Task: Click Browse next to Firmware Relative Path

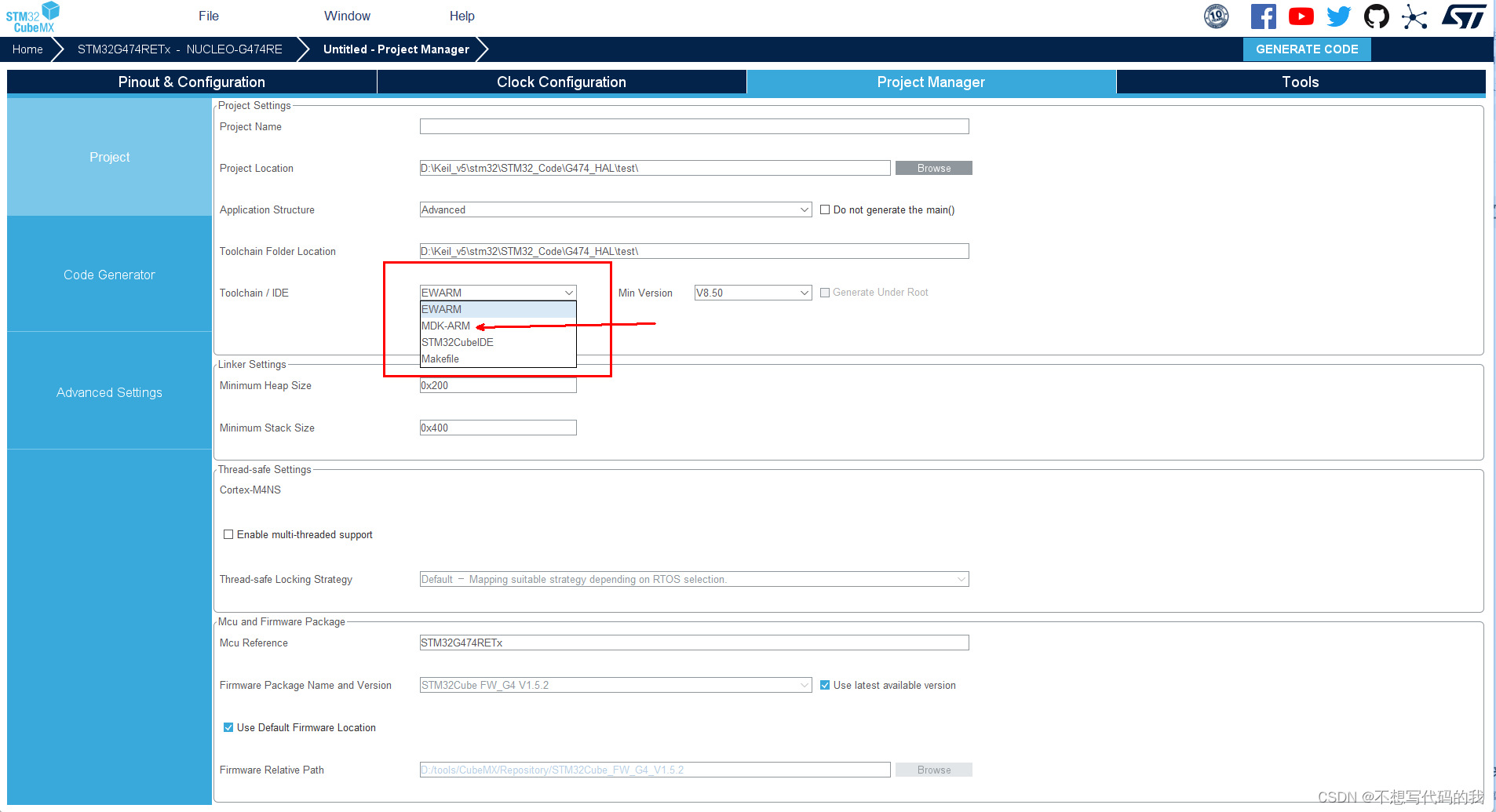Action: [x=934, y=770]
